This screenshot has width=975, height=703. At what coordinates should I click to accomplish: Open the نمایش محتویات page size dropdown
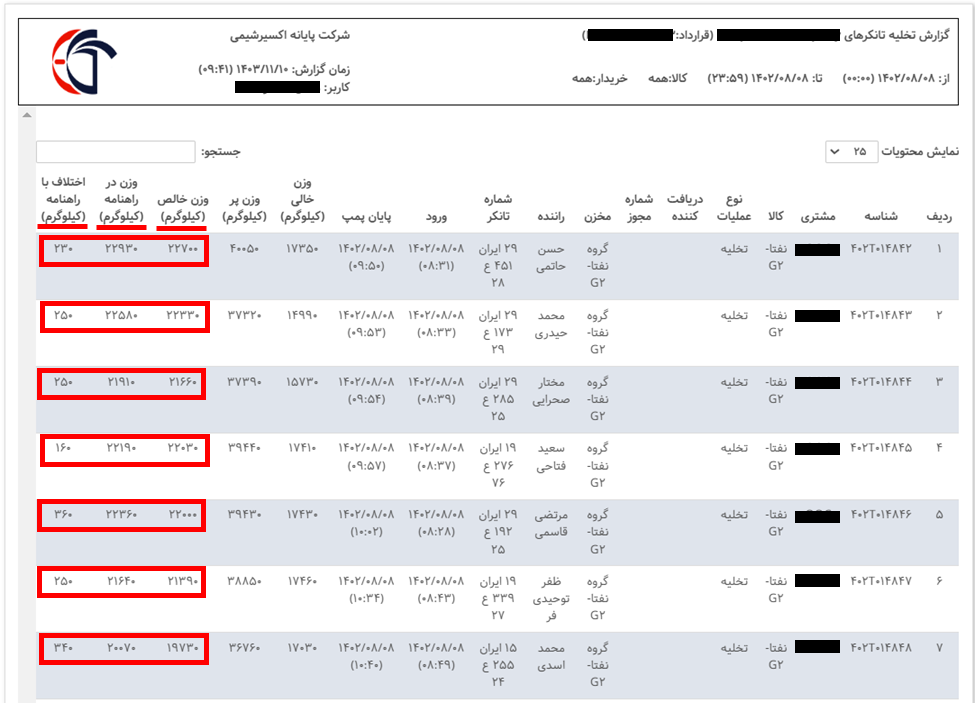point(852,152)
